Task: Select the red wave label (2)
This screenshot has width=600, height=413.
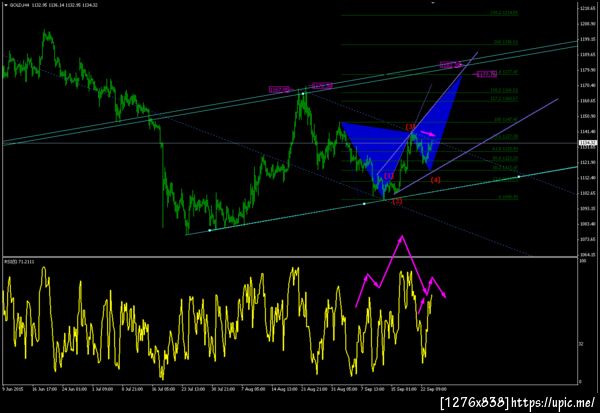Action: [x=397, y=201]
